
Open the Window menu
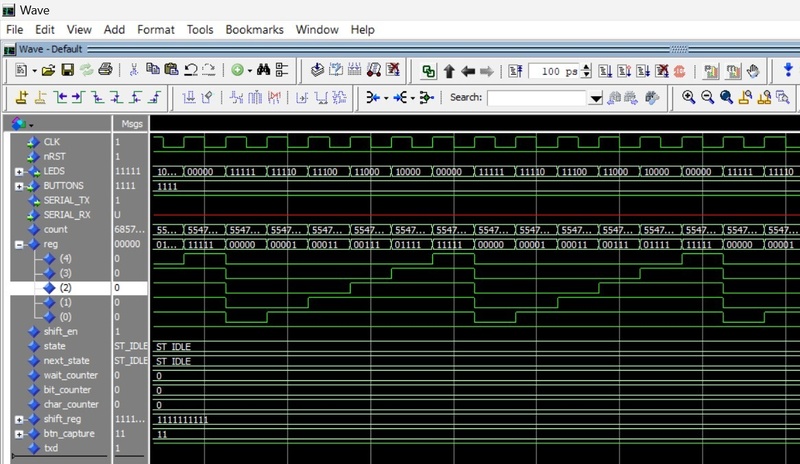click(x=317, y=30)
